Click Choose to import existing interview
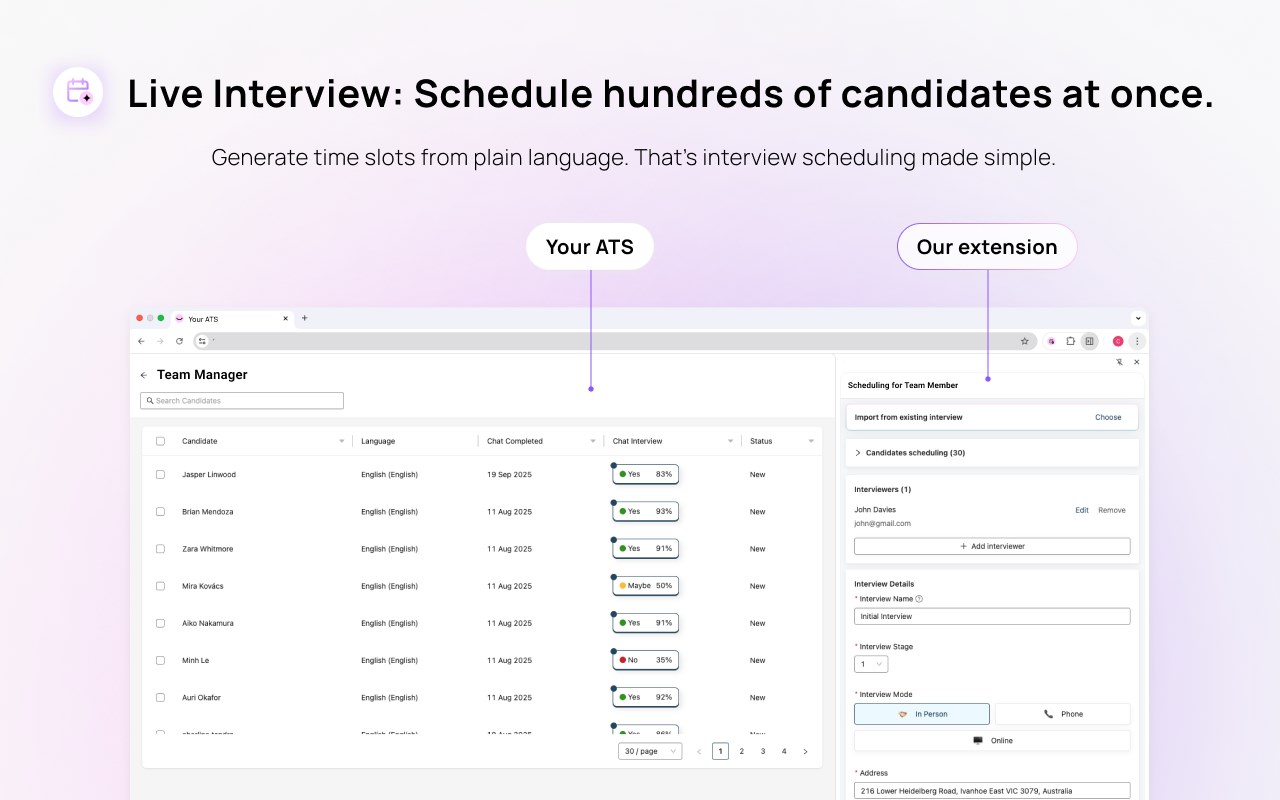The image size is (1280, 800). coord(1108,417)
